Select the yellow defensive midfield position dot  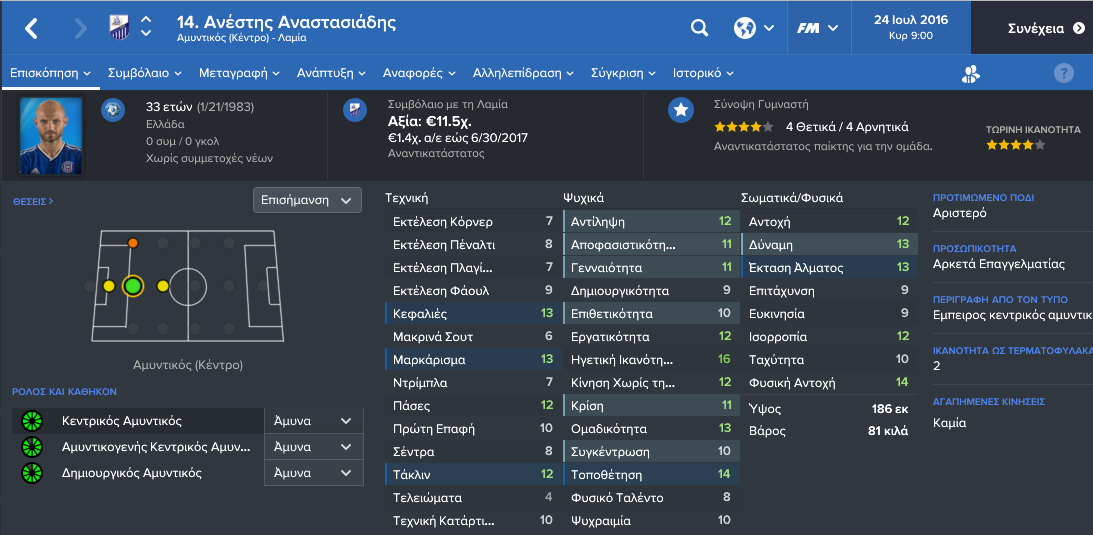click(162, 286)
